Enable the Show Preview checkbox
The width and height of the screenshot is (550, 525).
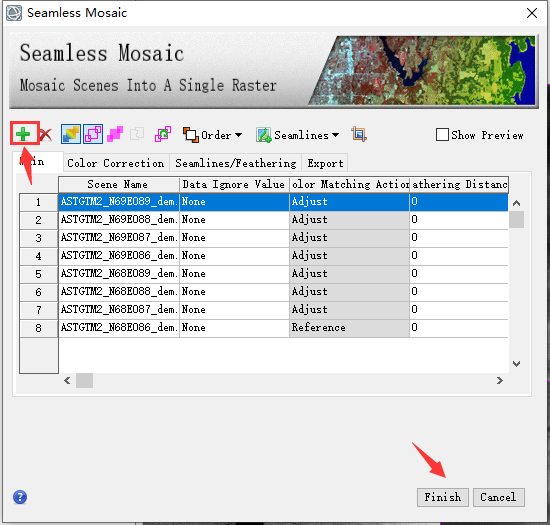click(x=442, y=135)
